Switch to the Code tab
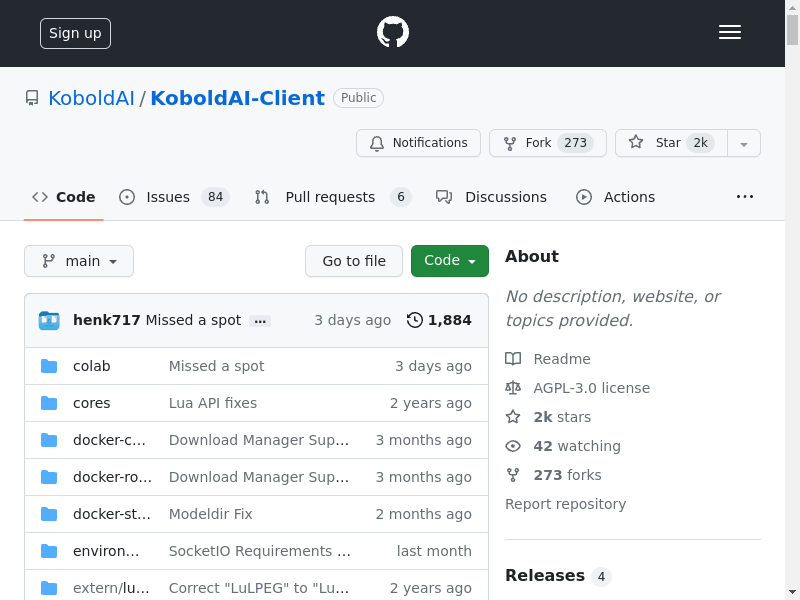 64,197
